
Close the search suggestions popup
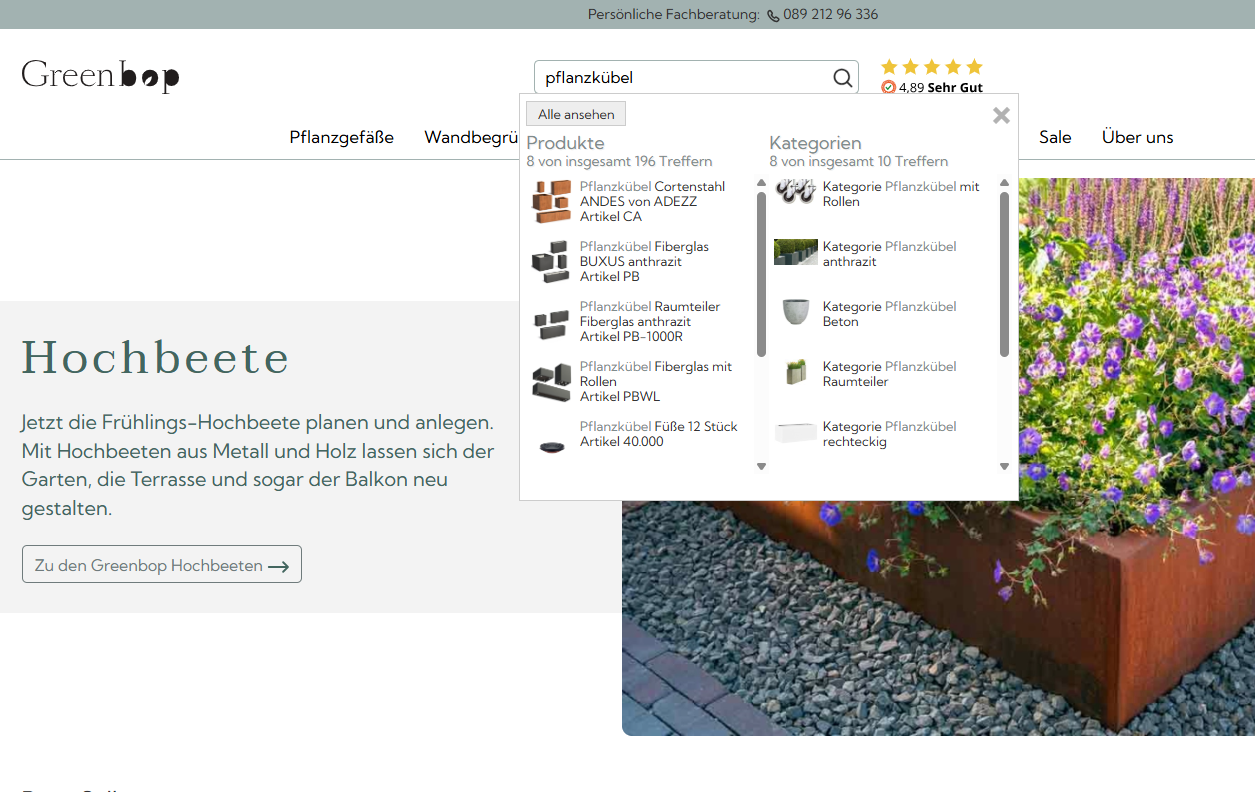(1001, 116)
